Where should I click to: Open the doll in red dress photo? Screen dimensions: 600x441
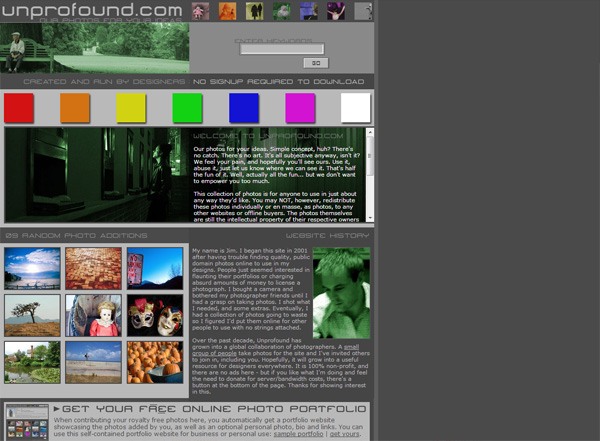tap(93, 315)
